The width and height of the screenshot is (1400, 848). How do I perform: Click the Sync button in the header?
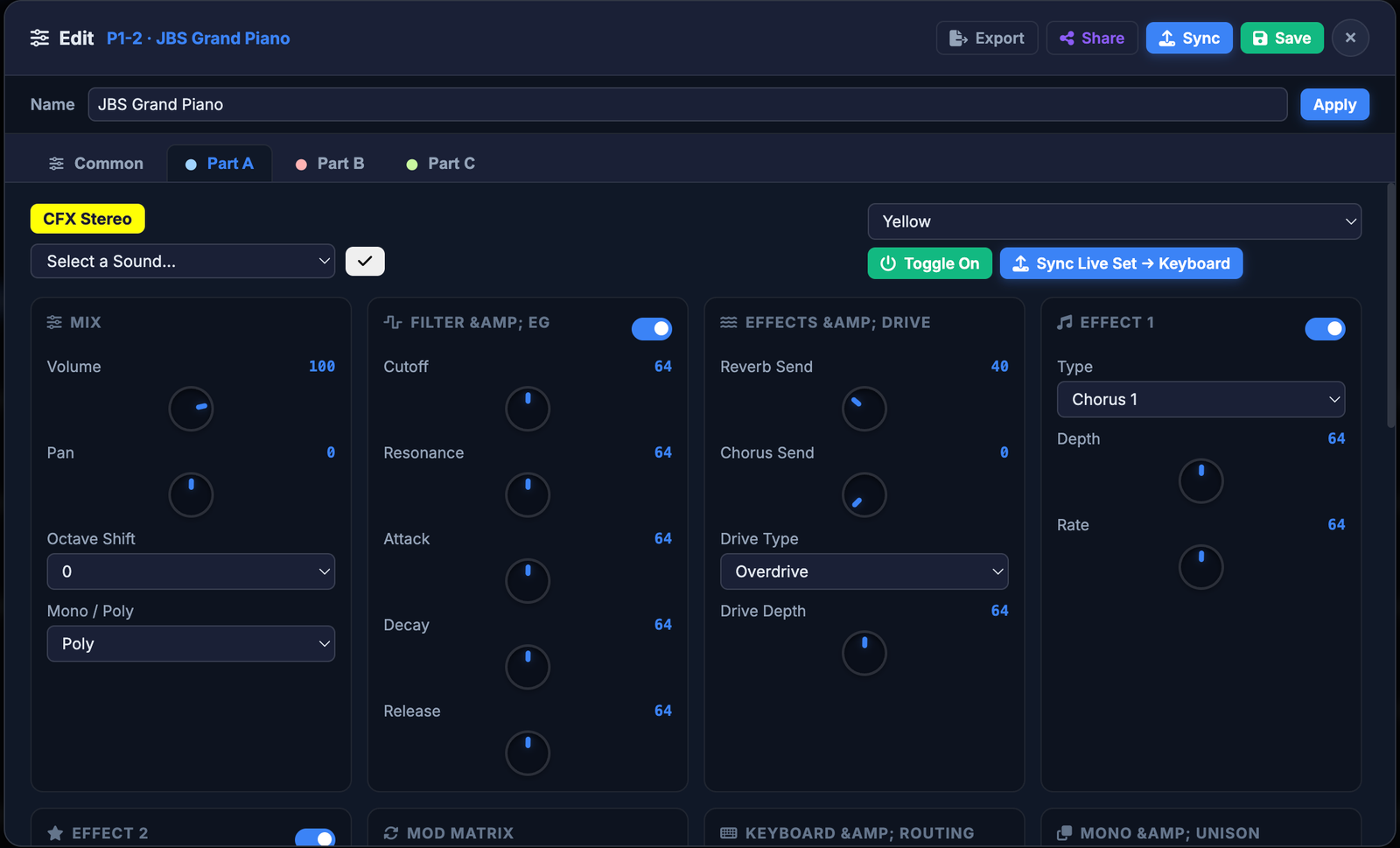click(x=1189, y=38)
